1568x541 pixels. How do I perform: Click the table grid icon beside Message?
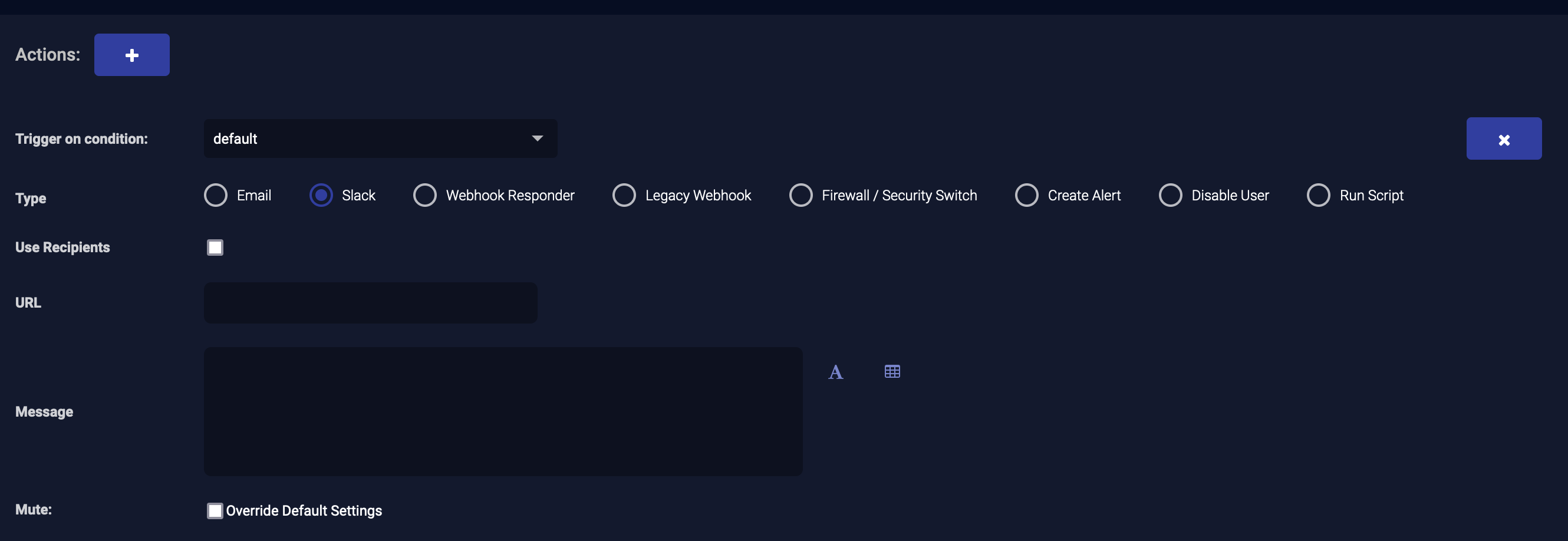pos(892,371)
